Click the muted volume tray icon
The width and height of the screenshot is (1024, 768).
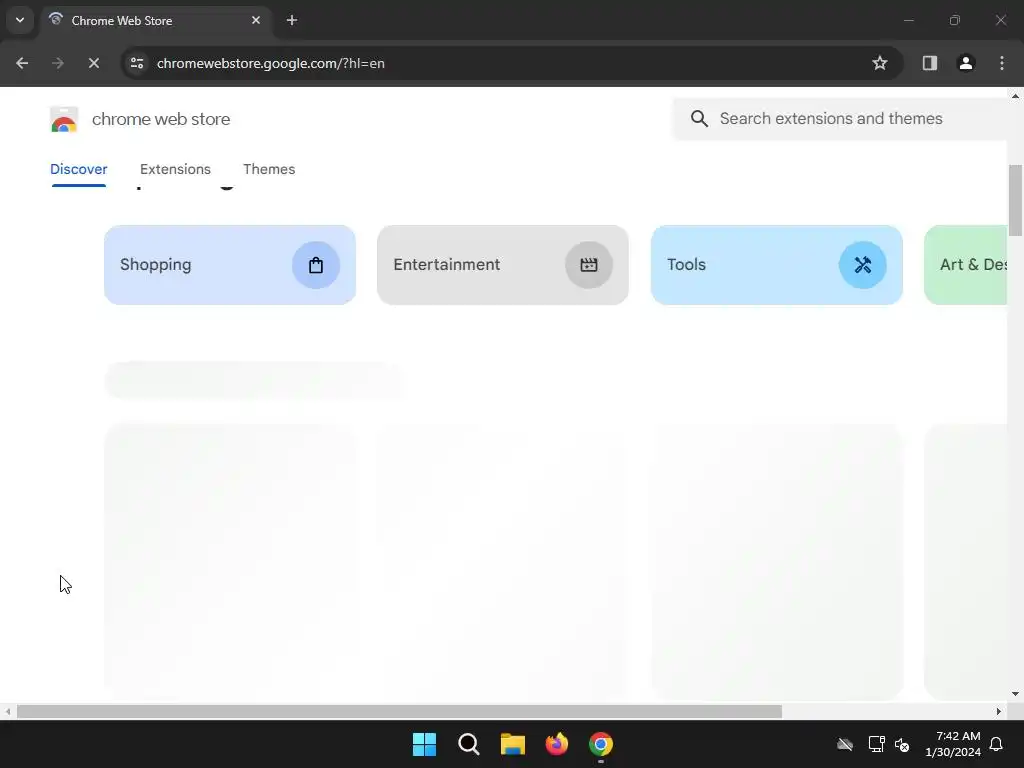(903, 744)
